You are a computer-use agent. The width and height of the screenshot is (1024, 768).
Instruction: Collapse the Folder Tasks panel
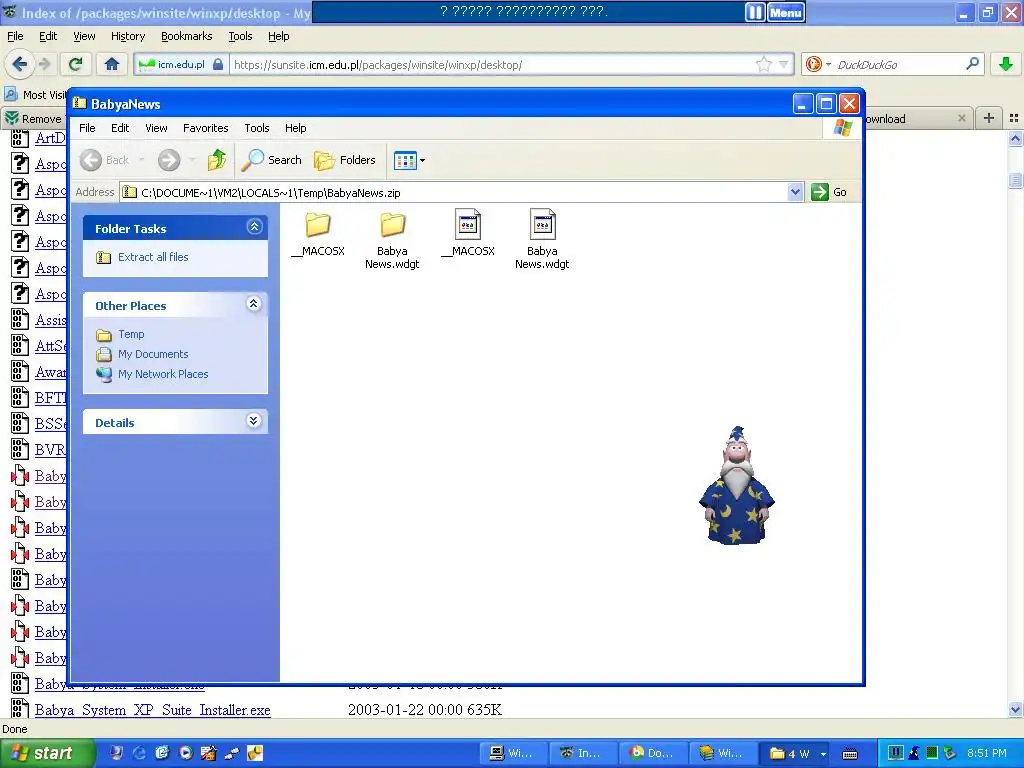pos(254,227)
